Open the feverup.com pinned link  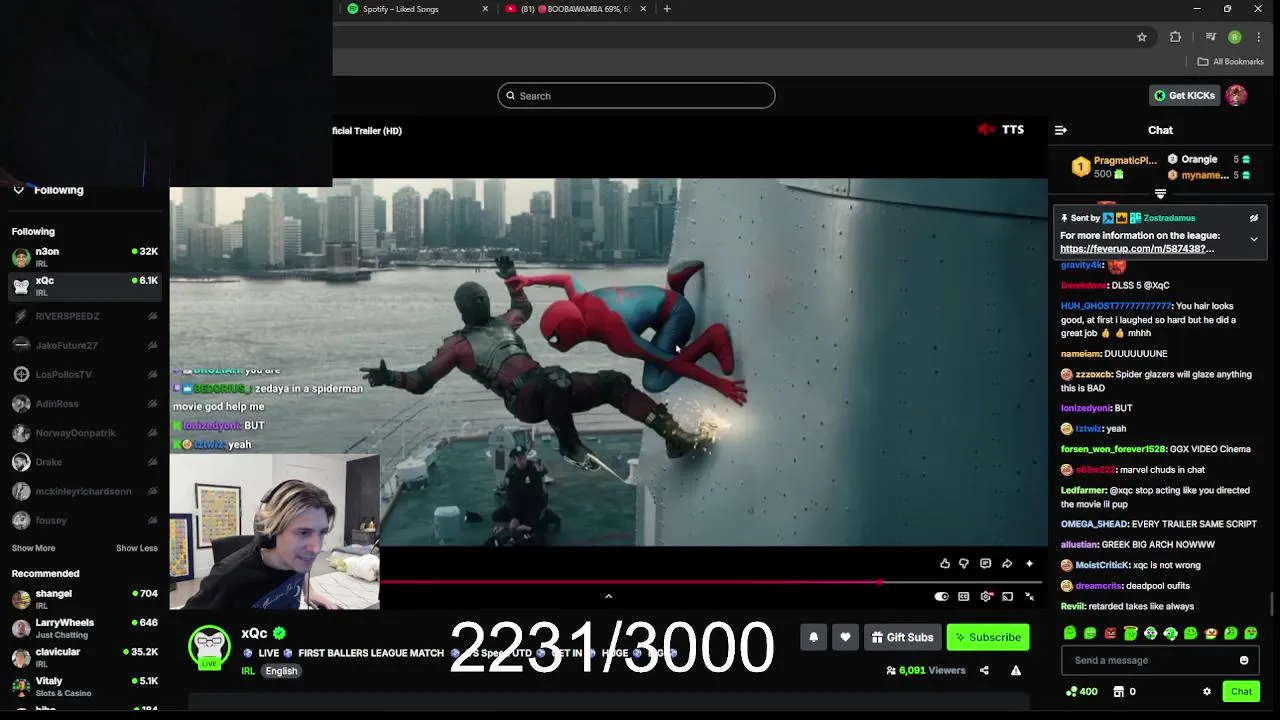[x=1137, y=249]
